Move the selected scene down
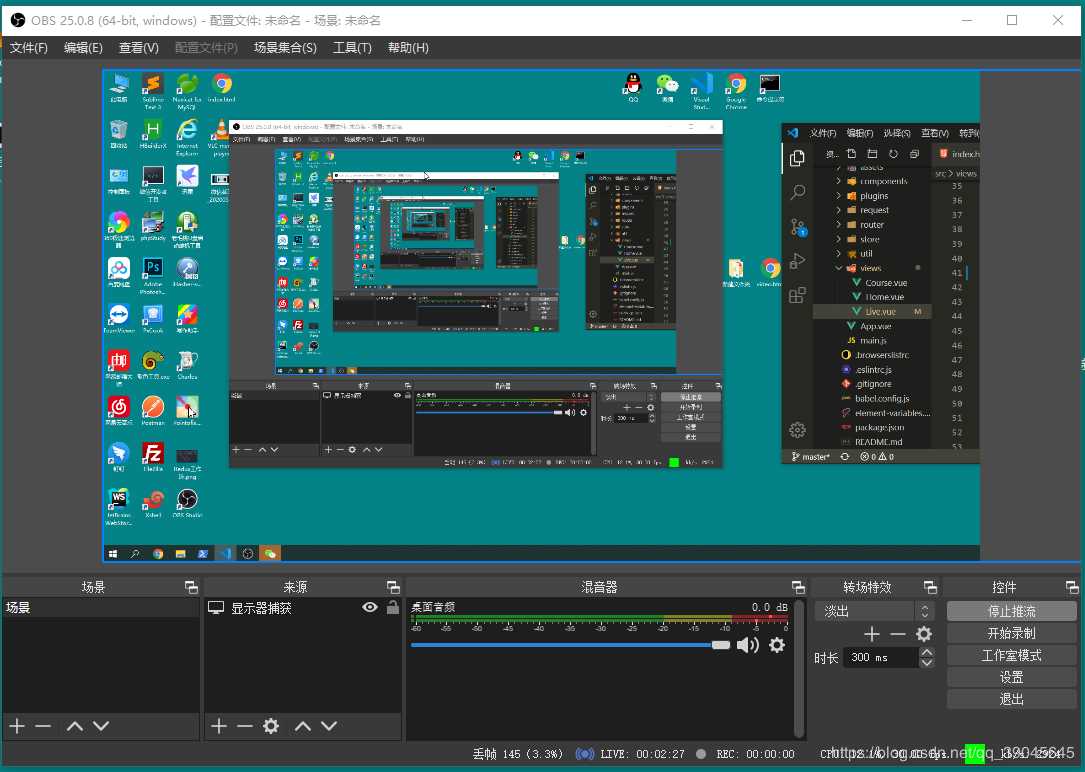The image size is (1085, 772). 101,726
